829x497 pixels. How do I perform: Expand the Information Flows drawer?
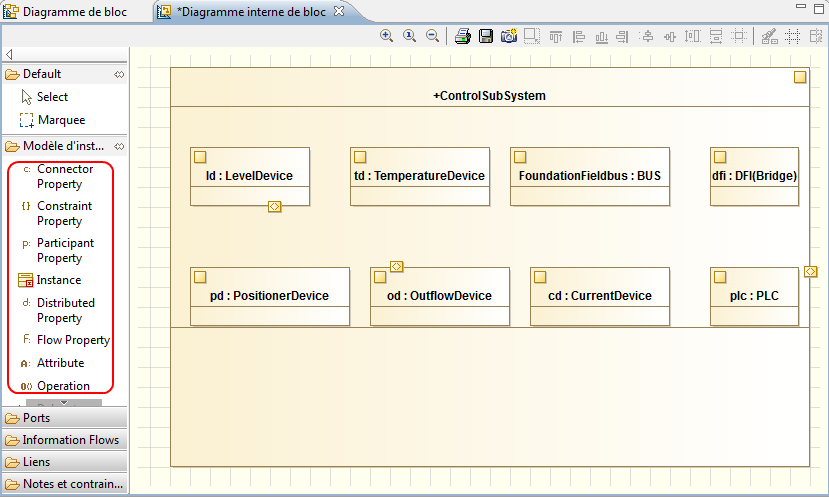(65, 440)
